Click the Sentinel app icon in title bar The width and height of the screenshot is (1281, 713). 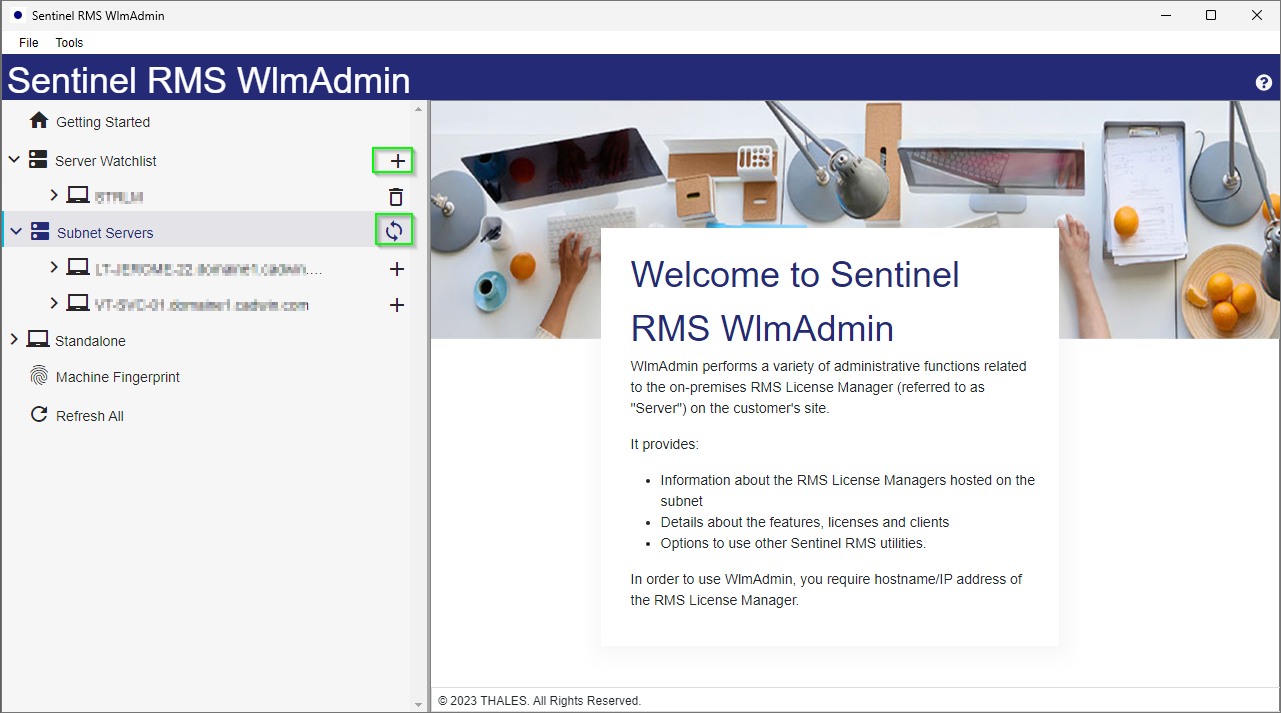click(x=18, y=16)
